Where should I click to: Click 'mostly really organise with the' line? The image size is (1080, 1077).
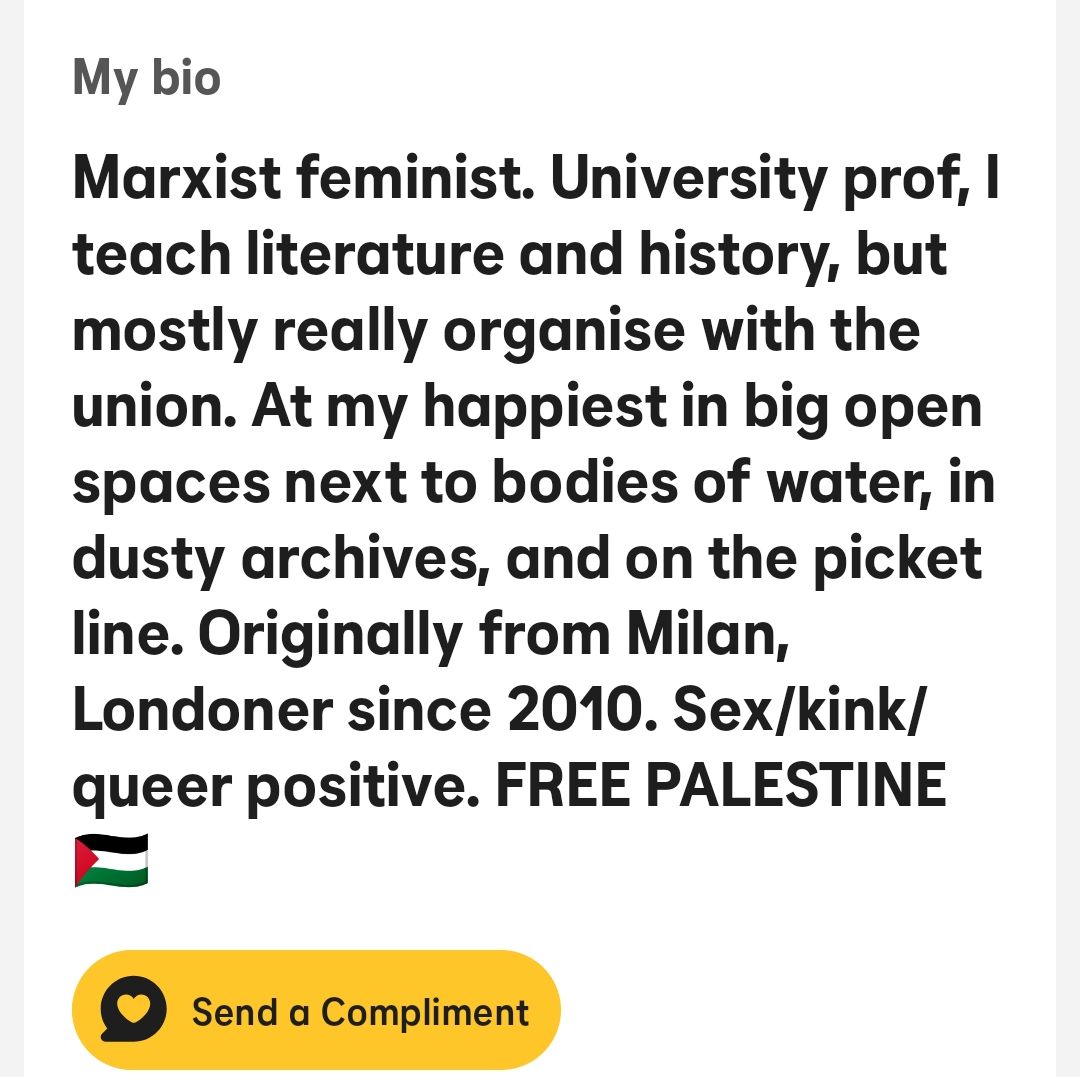(496, 332)
